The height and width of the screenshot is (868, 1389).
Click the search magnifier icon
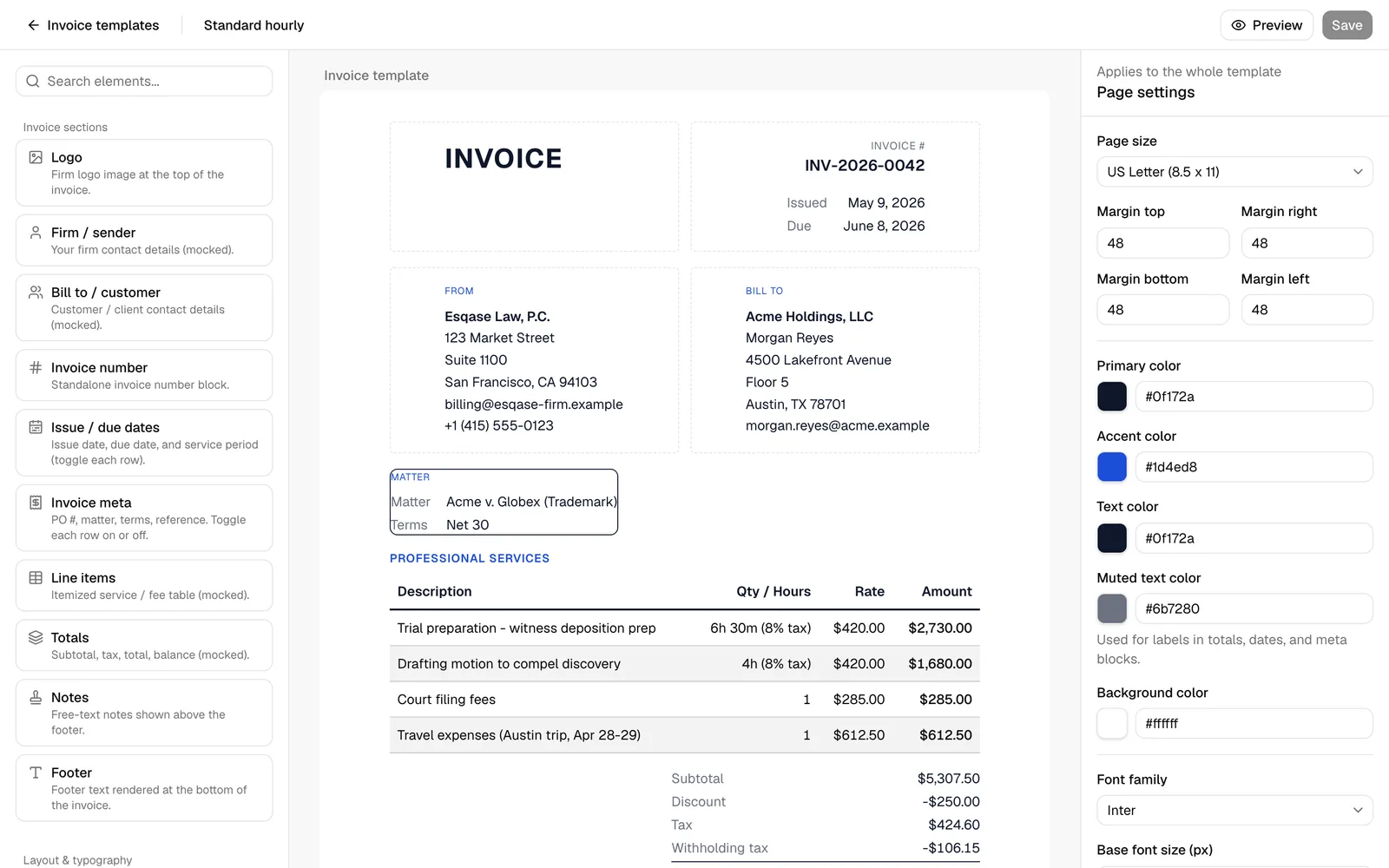[33, 82]
